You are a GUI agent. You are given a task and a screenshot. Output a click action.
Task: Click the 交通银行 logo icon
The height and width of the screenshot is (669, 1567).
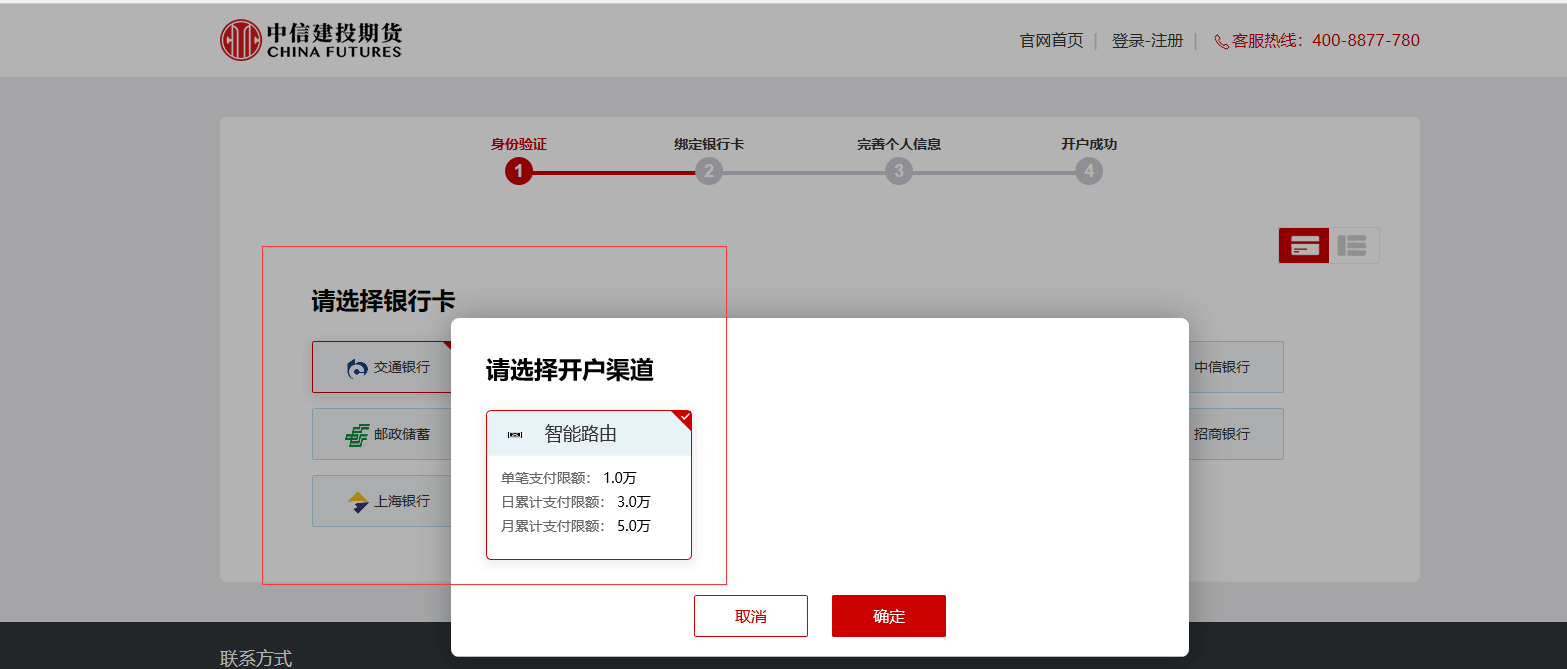[x=357, y=368]
